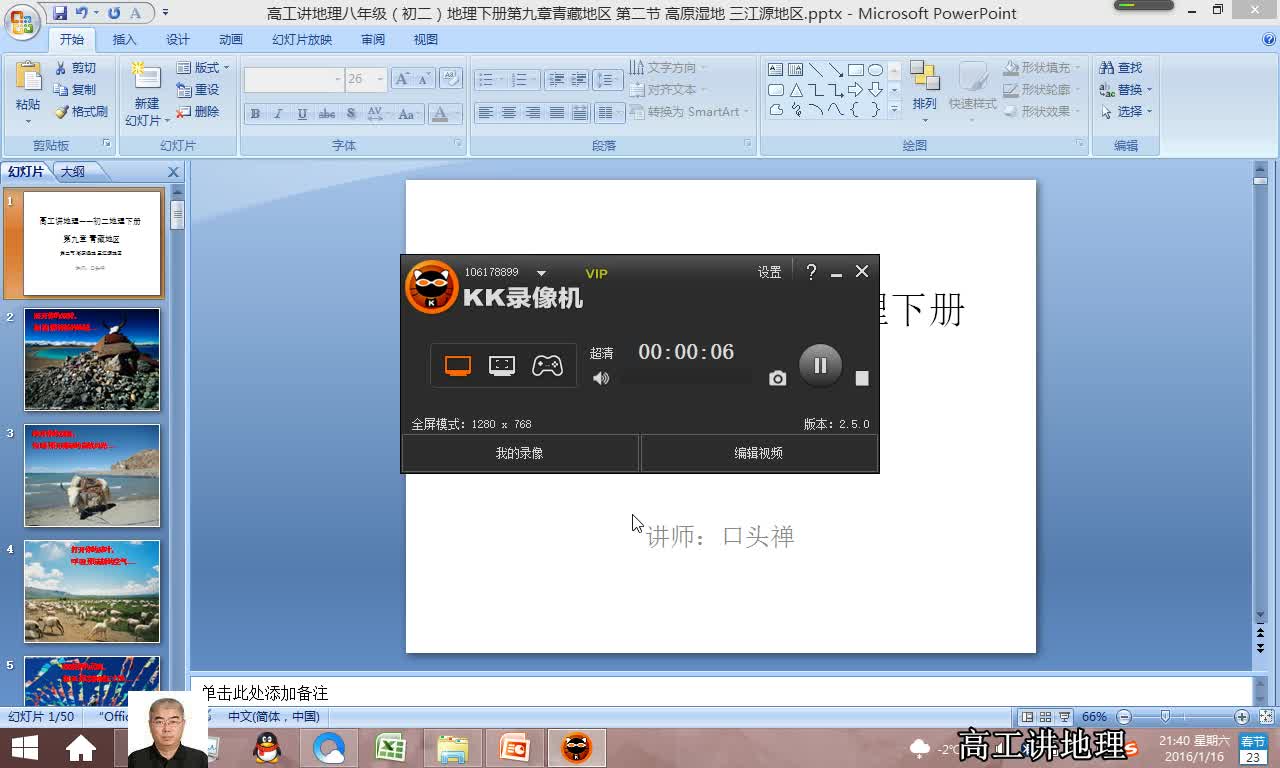
Task: Select the straight line shape tool
Action: coord(816,70)
